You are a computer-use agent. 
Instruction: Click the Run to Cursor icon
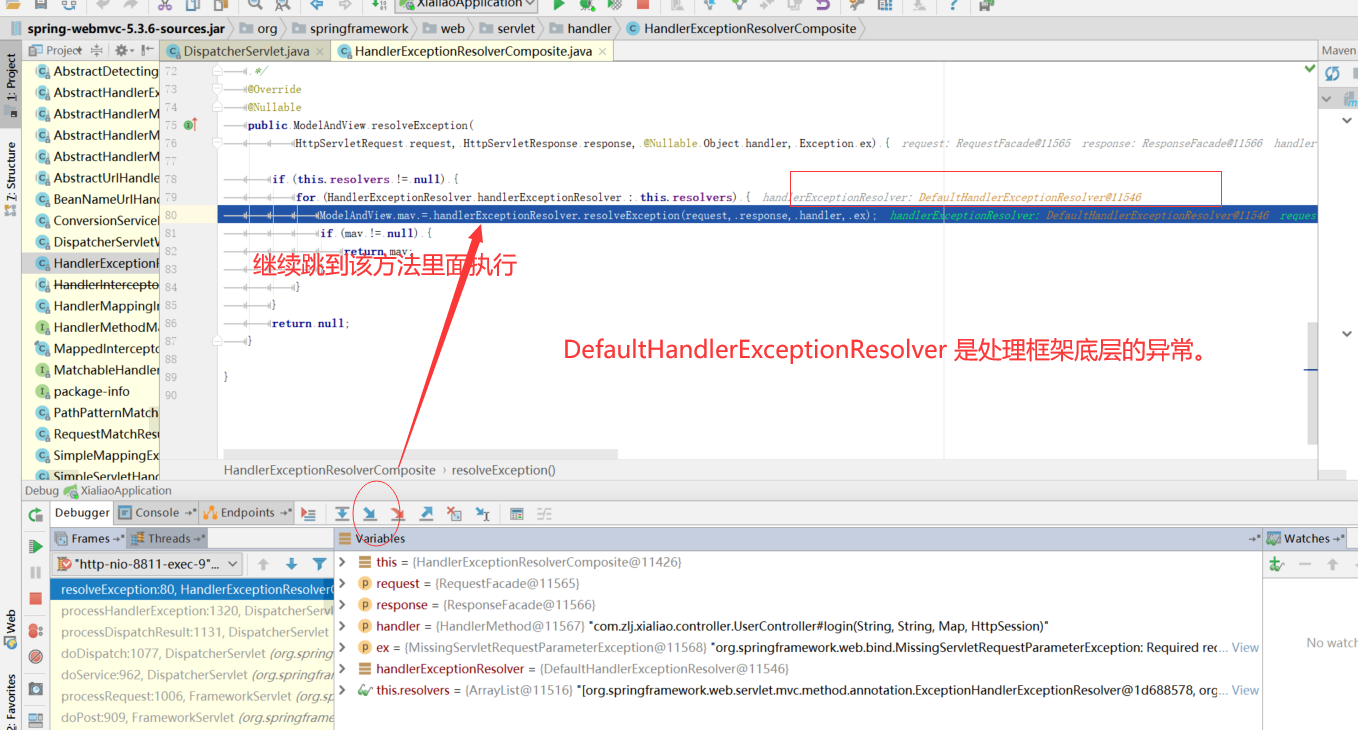click(482, 514)
